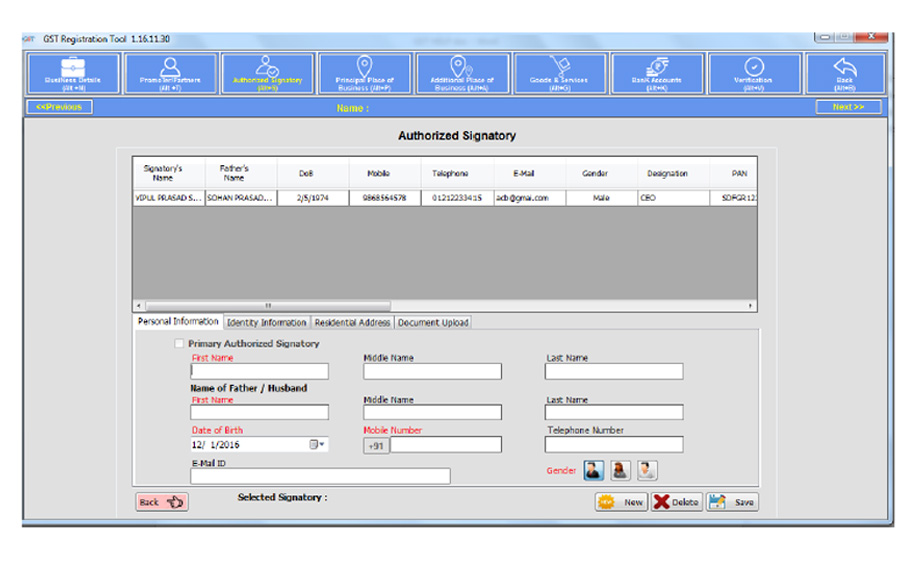Switch to the Identity Information tab
The width and height of the screenshot is (911, 572).
[x=267, y=323]
